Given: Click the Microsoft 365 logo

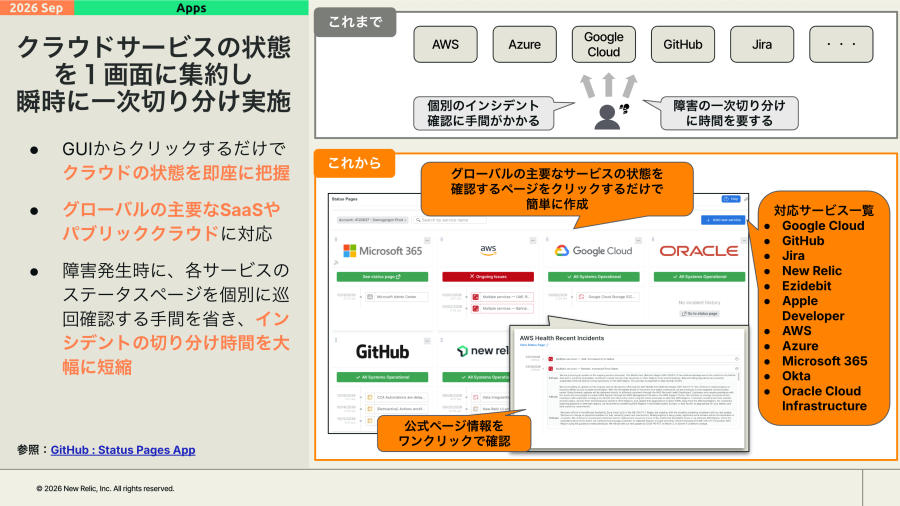Looking at the screenshot, I should (382, 251).
